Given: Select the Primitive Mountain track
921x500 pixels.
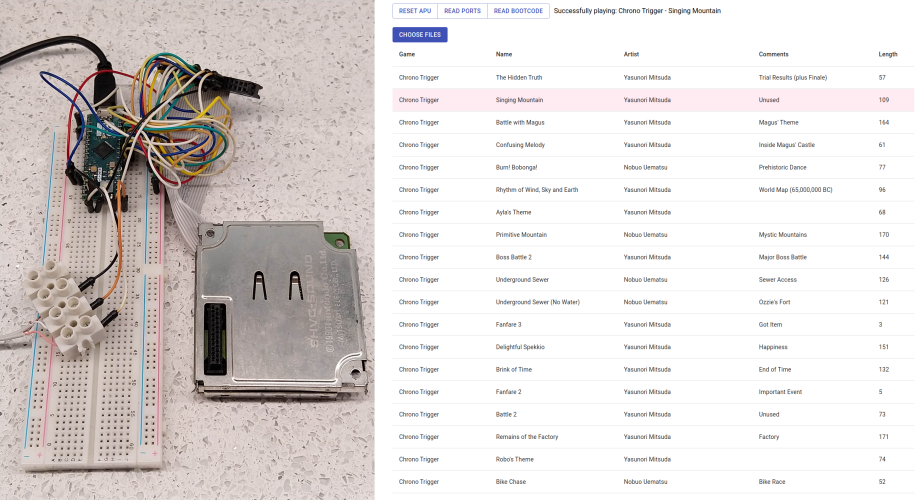Looking at the screenshot, I should [x=521, y=235].
